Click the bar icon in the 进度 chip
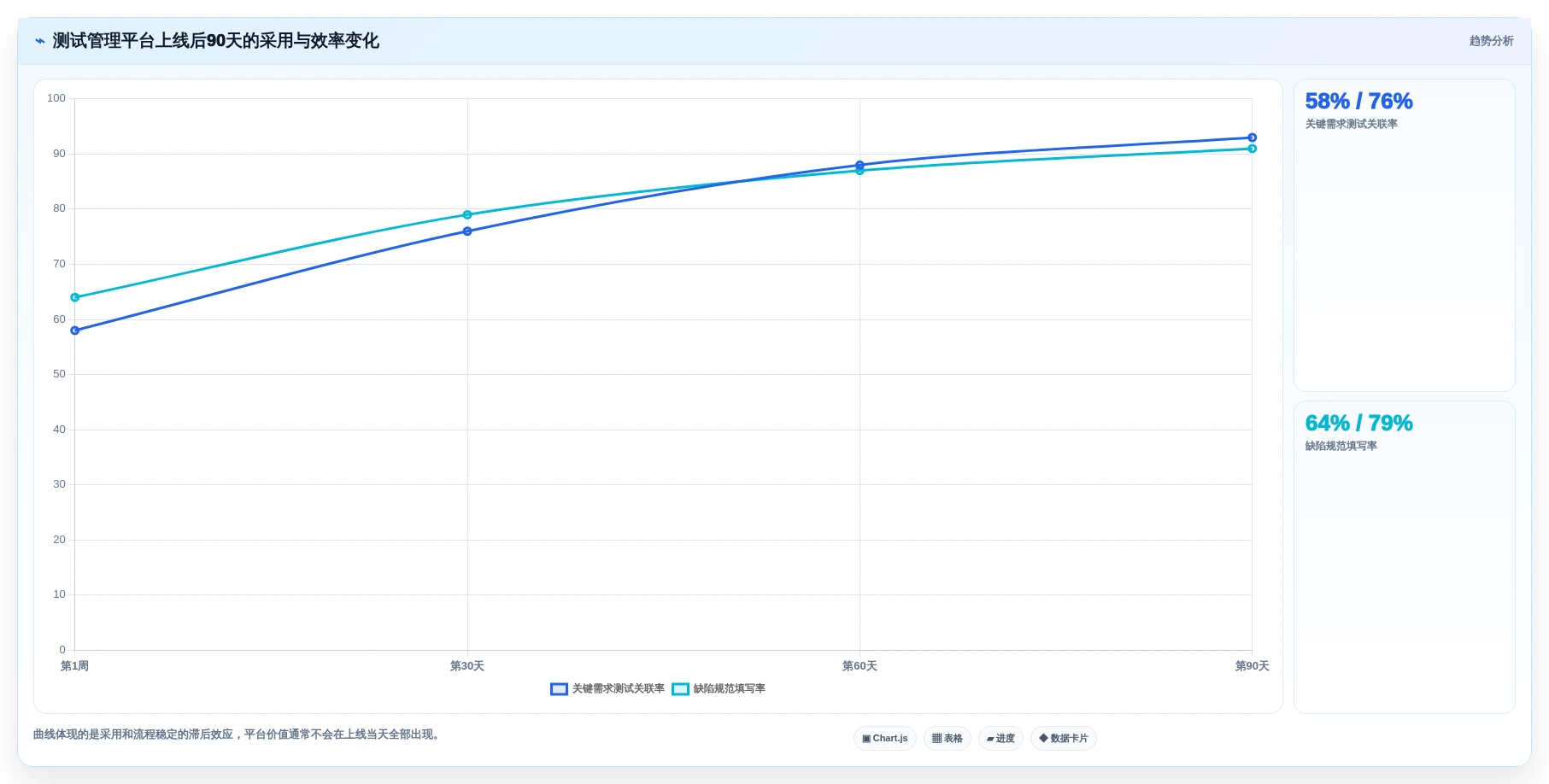Image resolution: width=1549 pixels, height=784 pixels. [x=990, y=739]
